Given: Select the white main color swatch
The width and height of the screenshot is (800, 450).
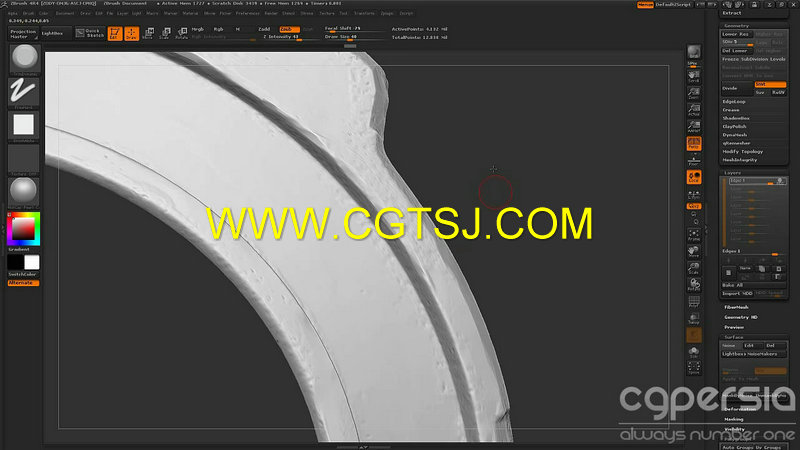Looking at the screenshot, I should click(x=32, y=262).
